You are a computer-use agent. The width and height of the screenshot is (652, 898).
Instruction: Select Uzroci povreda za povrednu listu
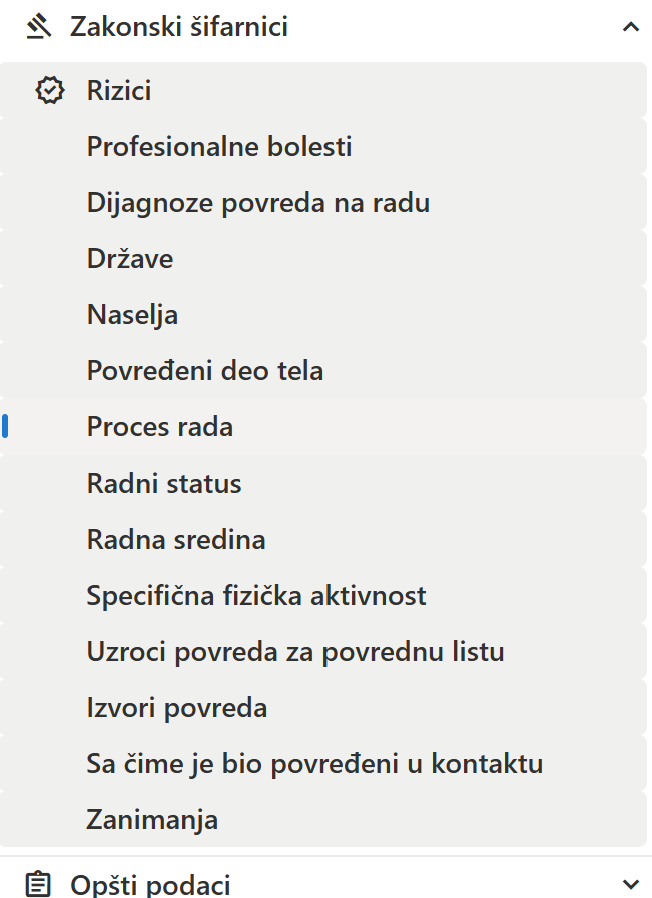point(324,652)
